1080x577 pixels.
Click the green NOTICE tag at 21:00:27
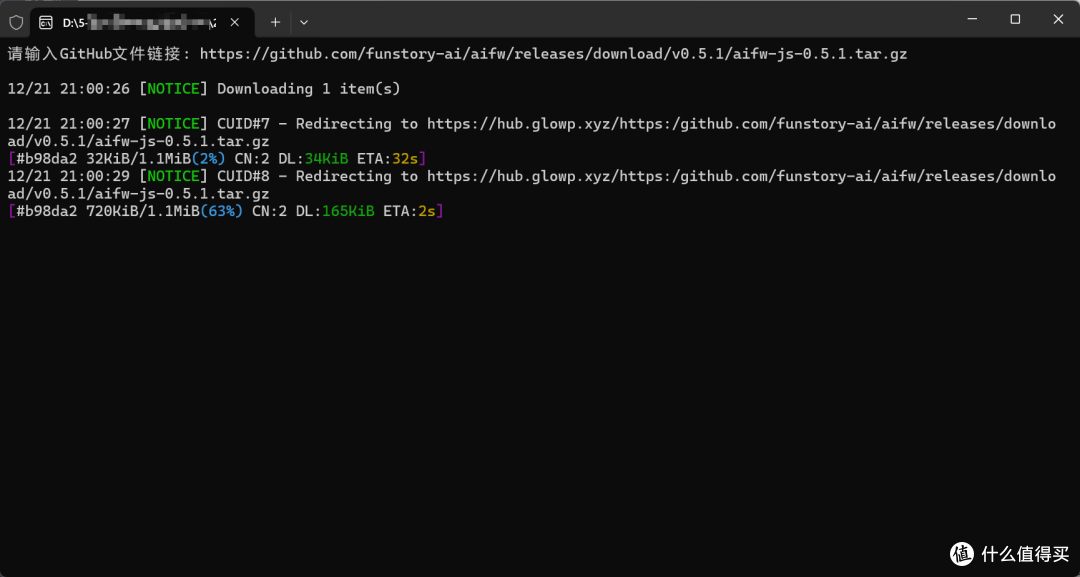click(173, 124)
